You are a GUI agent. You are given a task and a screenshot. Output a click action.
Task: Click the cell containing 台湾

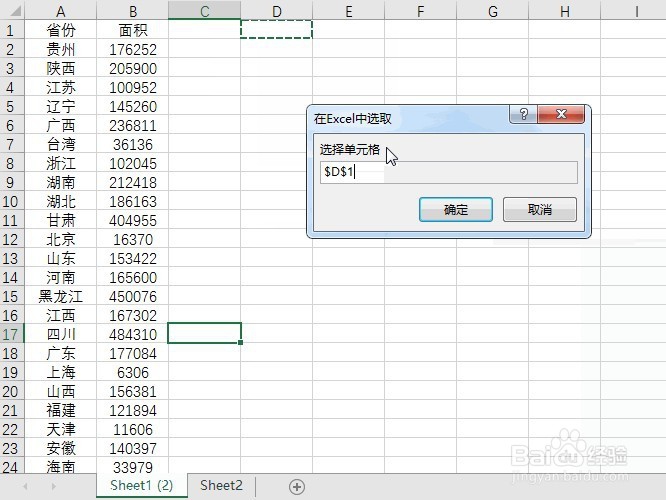(x=61, y=144)
